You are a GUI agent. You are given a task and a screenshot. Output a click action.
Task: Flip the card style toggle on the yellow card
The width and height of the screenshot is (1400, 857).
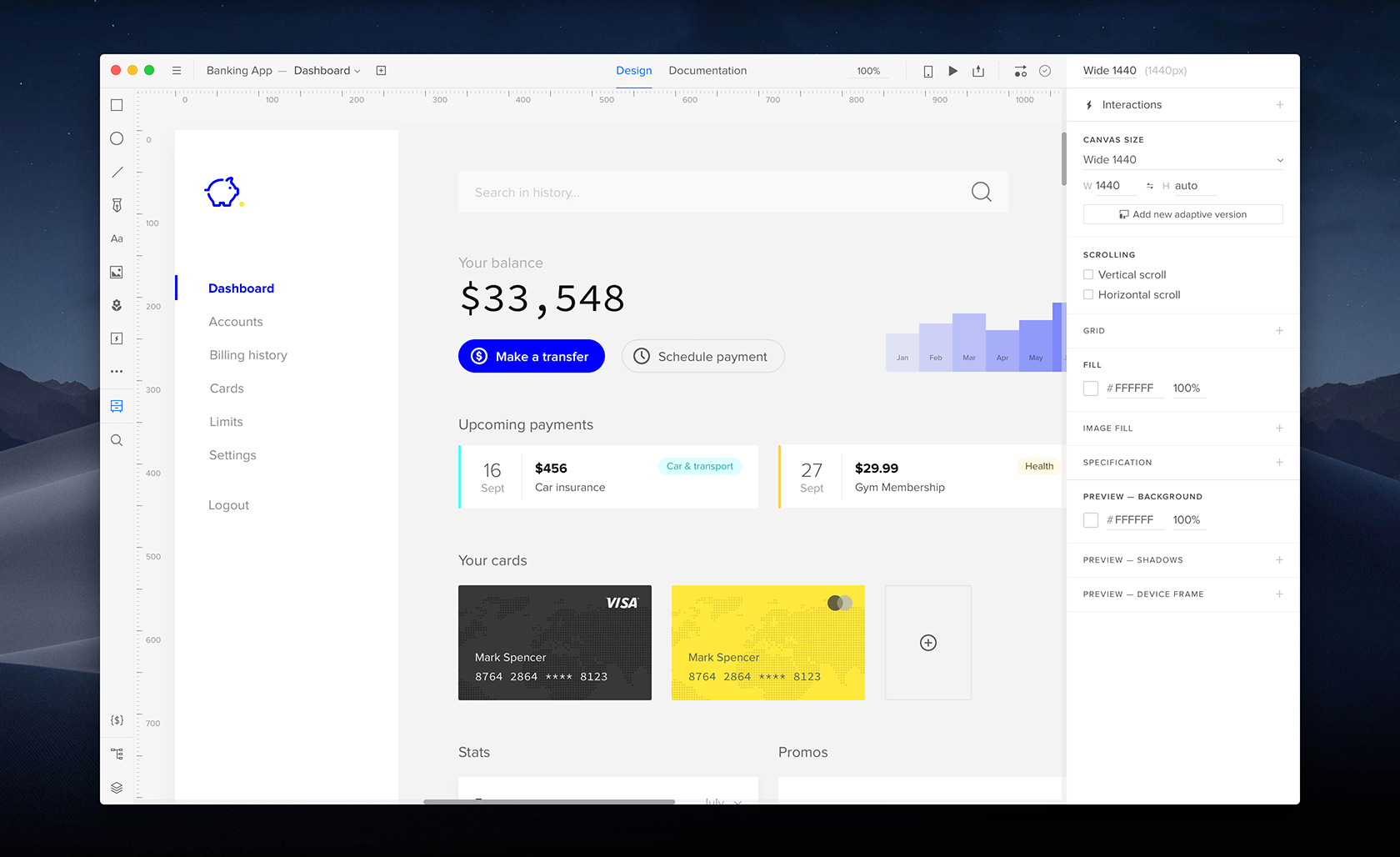point(840,603)
